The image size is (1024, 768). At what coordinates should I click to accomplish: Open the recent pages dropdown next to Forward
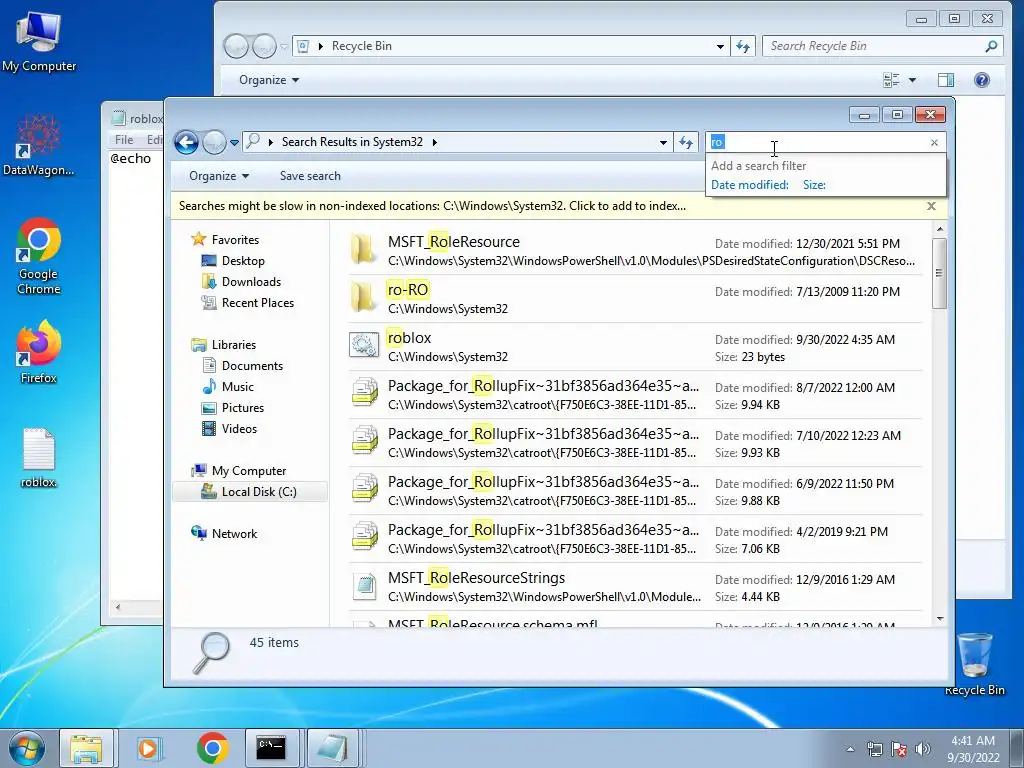pyautogui.click(x=234, y=142)
